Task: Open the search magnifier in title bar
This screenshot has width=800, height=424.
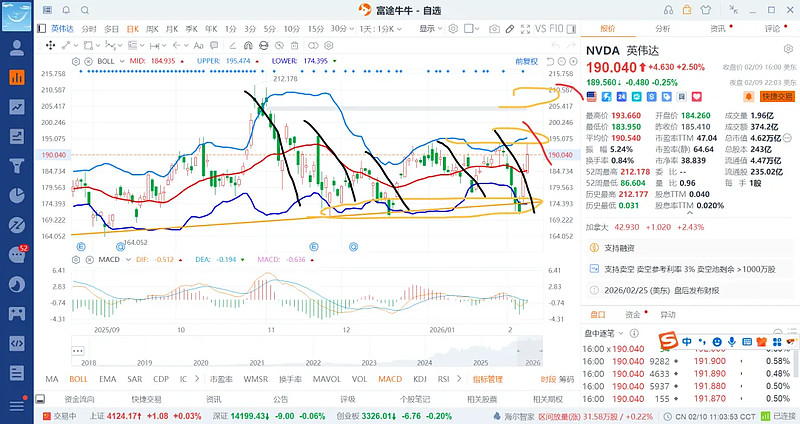Action: [x=85, y=10]
